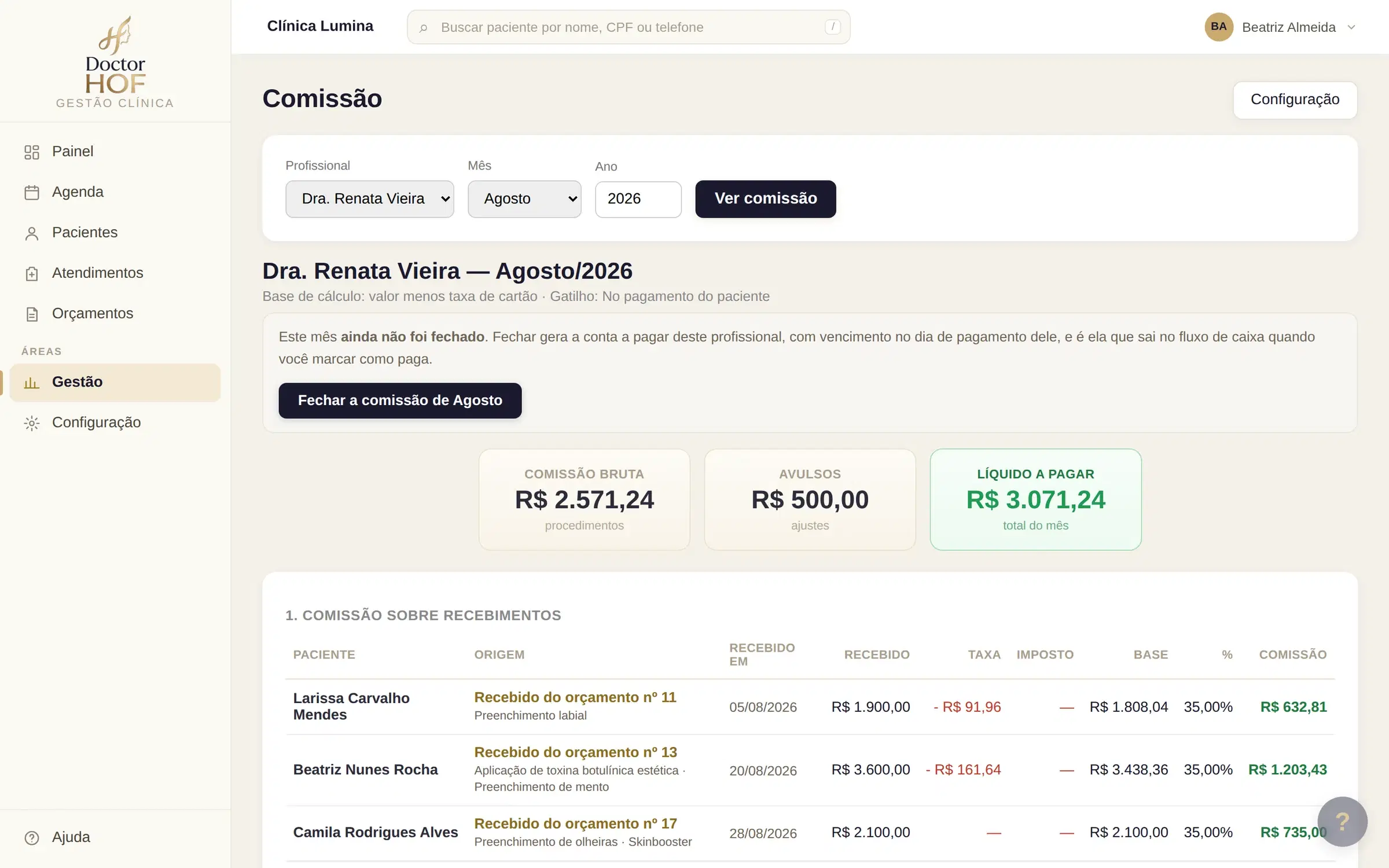Go to Agenda section
Viewport: 1389px width, 868px height.
click(115, 192)
